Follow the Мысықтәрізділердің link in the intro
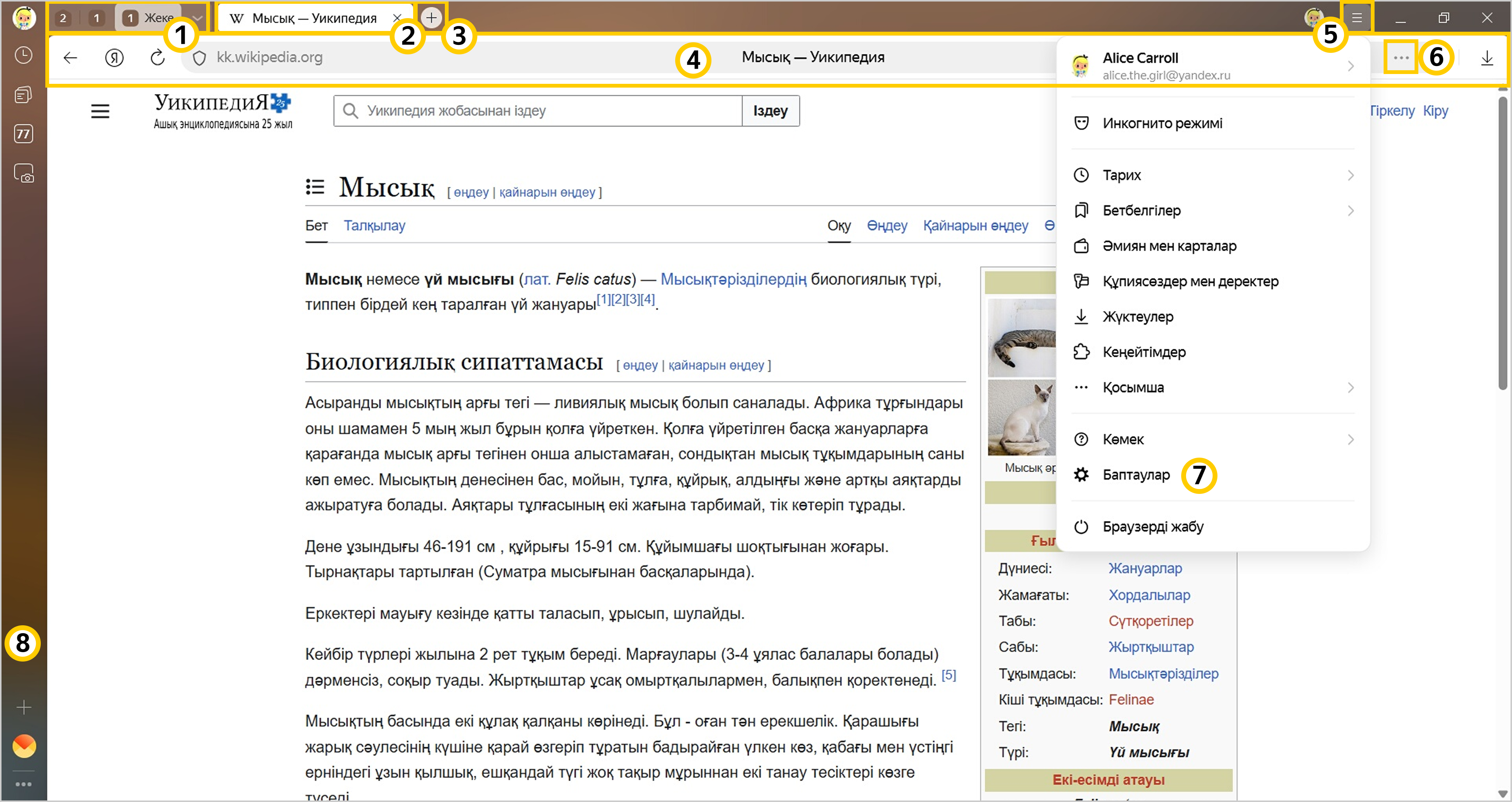Viewport: 1512px width, 802px height. (734, 279)
